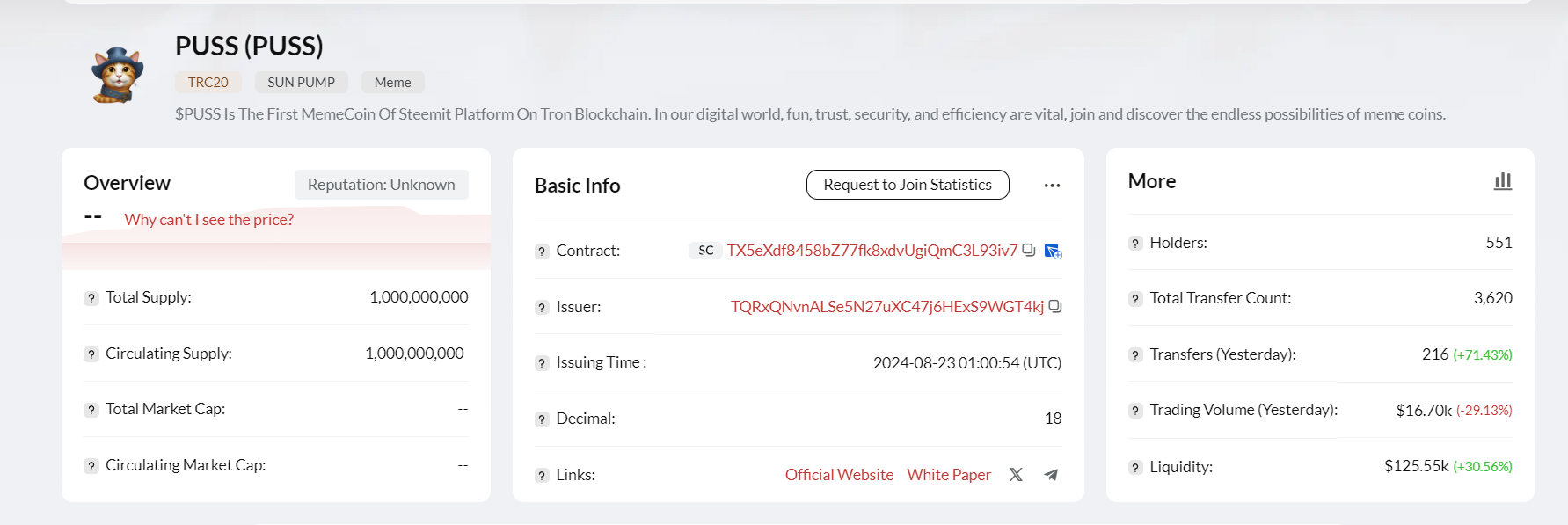1568x525 pixels.
Task: Open the bar chart icon in More panel
Action: [1503, 181]
